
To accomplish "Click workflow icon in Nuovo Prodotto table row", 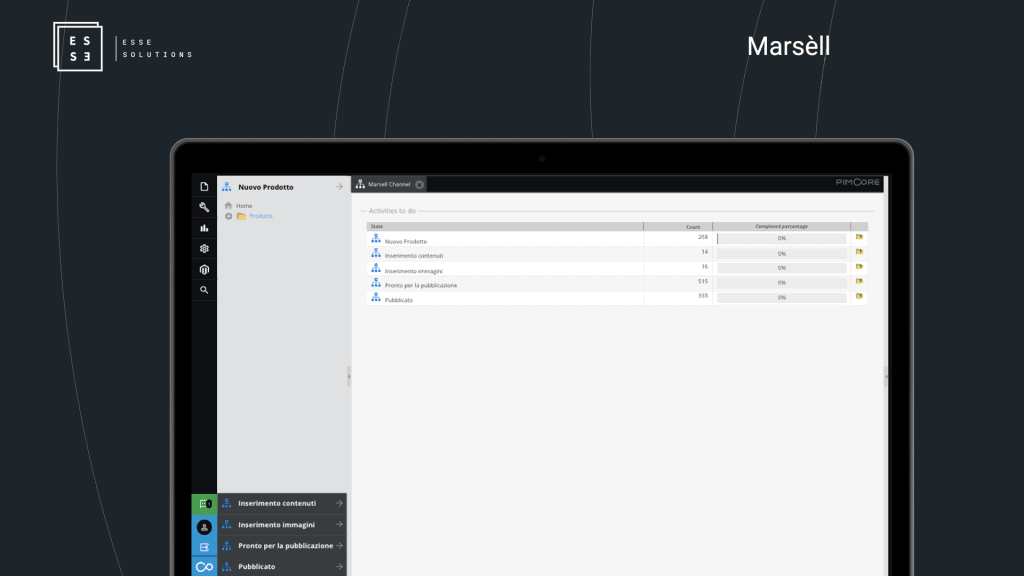I will point(376,239).
